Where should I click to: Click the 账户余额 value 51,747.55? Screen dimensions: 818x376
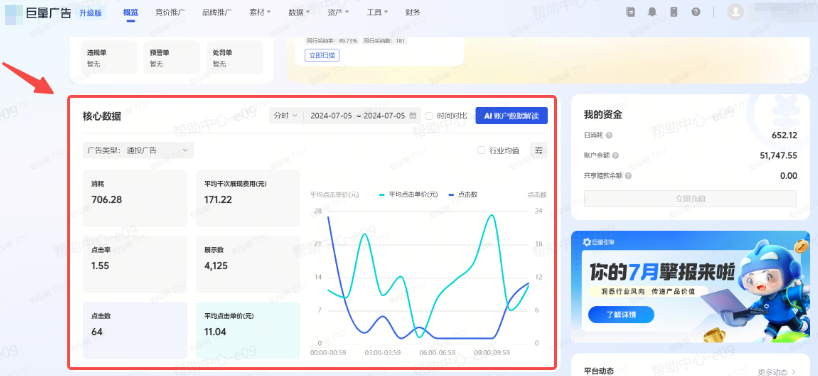(778, 155)
